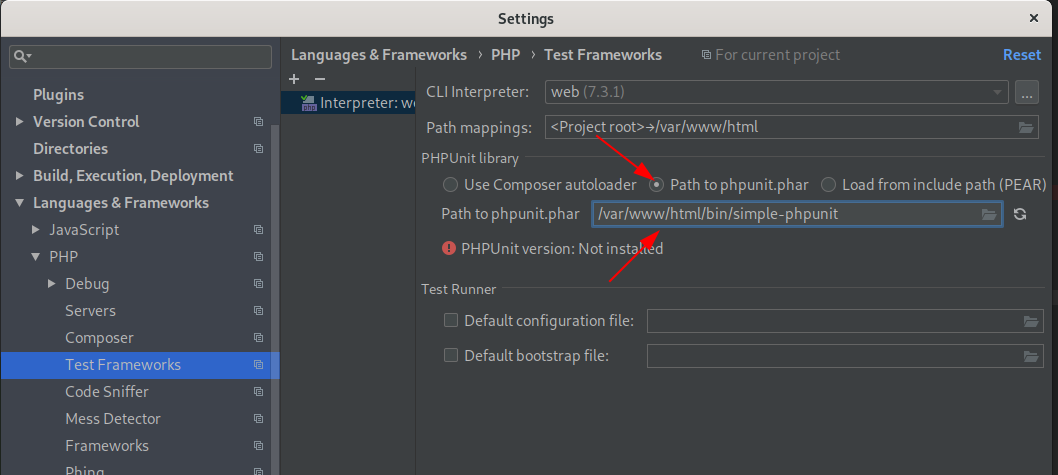Click folder icon for Default configuration file
1058x475 pixels.
click(1030, 321)
